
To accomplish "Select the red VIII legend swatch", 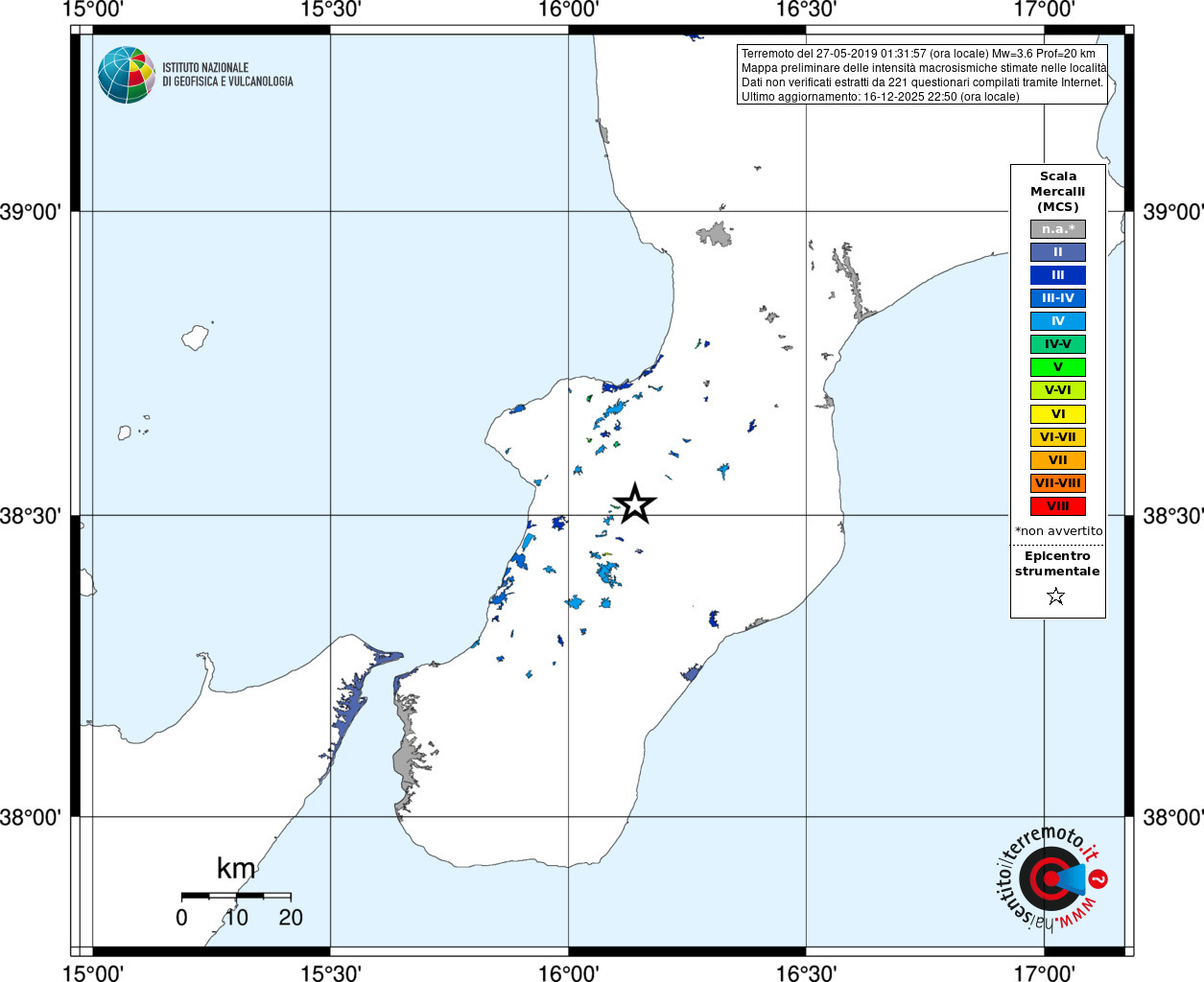I will 1058,506.
